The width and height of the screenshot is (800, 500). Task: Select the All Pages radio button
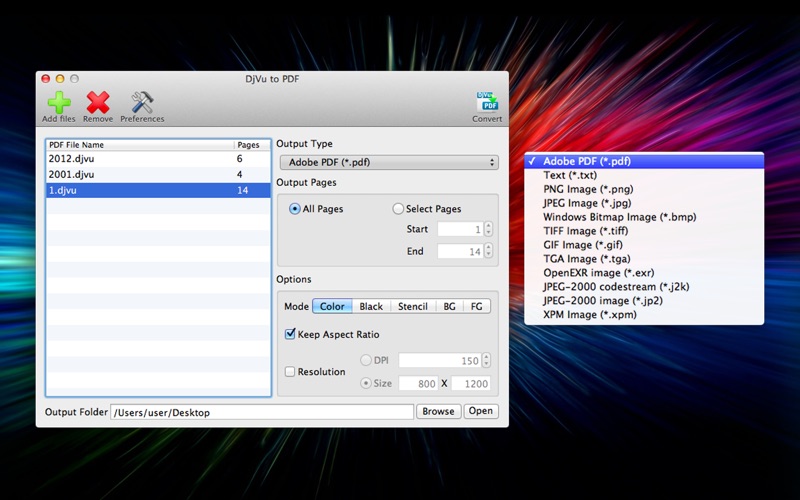tap(294, 209)
